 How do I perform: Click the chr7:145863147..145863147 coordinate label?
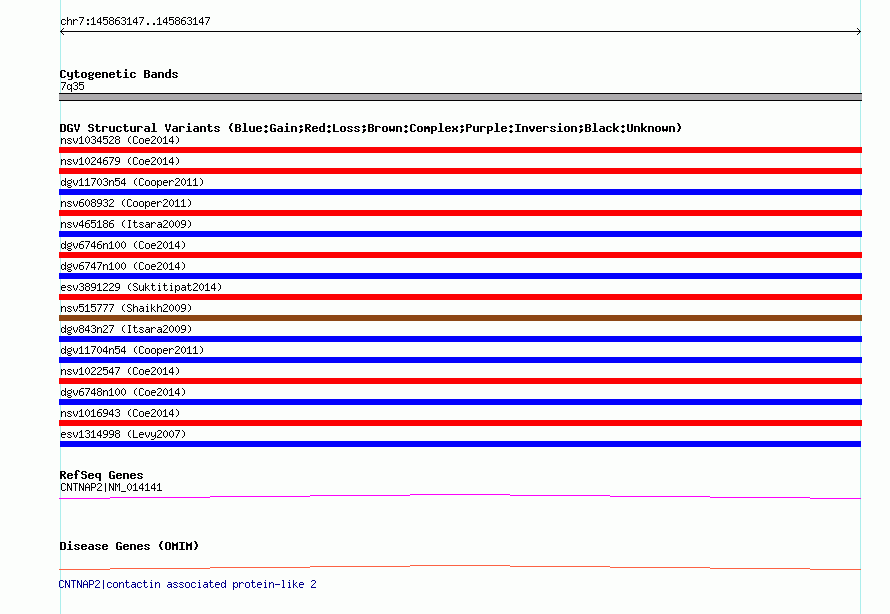(x=135, y=21)
